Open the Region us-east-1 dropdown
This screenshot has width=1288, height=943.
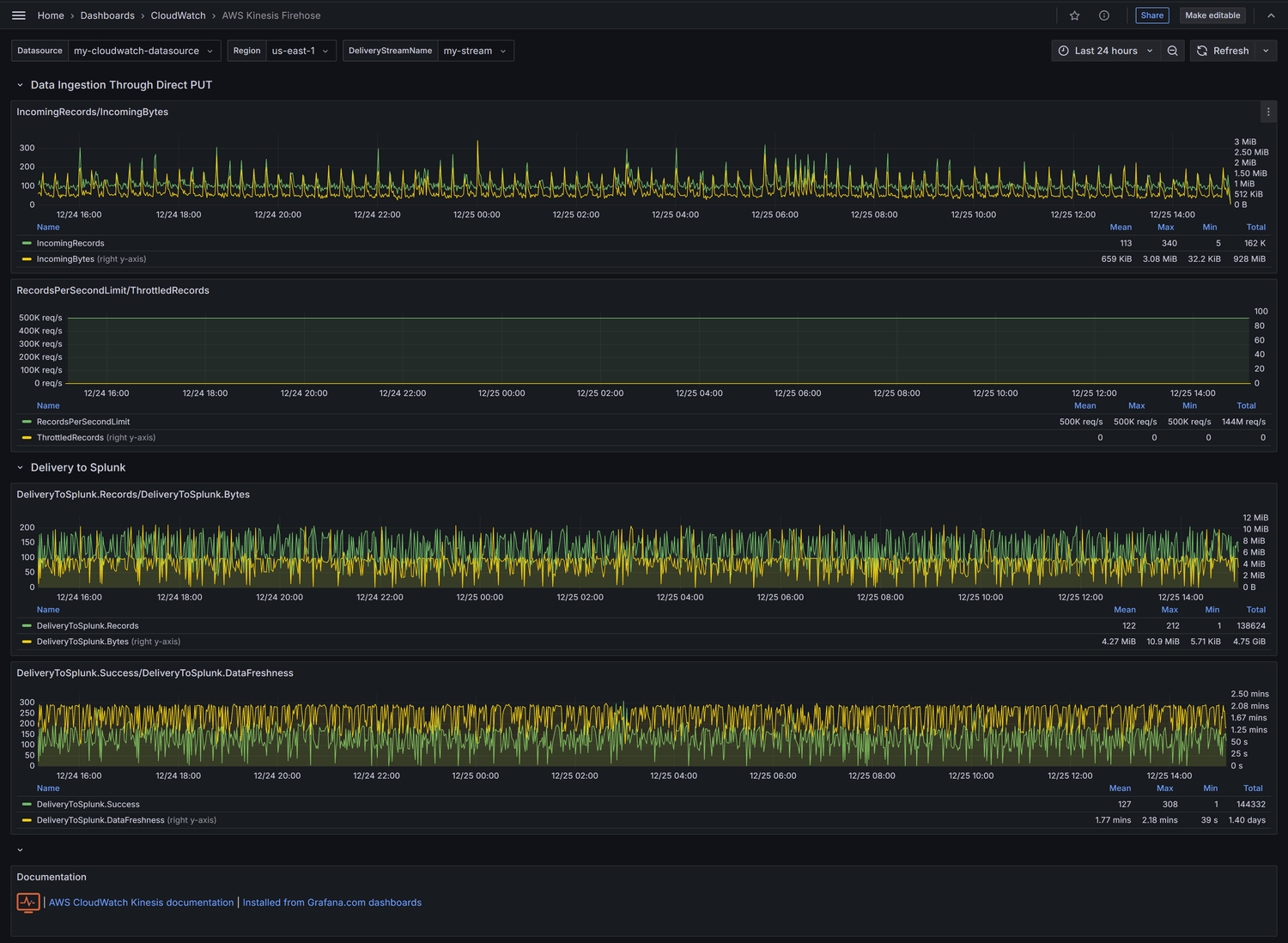coord(300,51)
